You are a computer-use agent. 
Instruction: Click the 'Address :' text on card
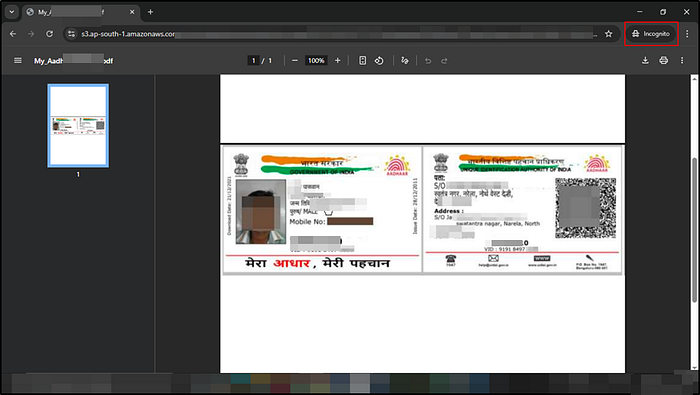tap(449, 211)
